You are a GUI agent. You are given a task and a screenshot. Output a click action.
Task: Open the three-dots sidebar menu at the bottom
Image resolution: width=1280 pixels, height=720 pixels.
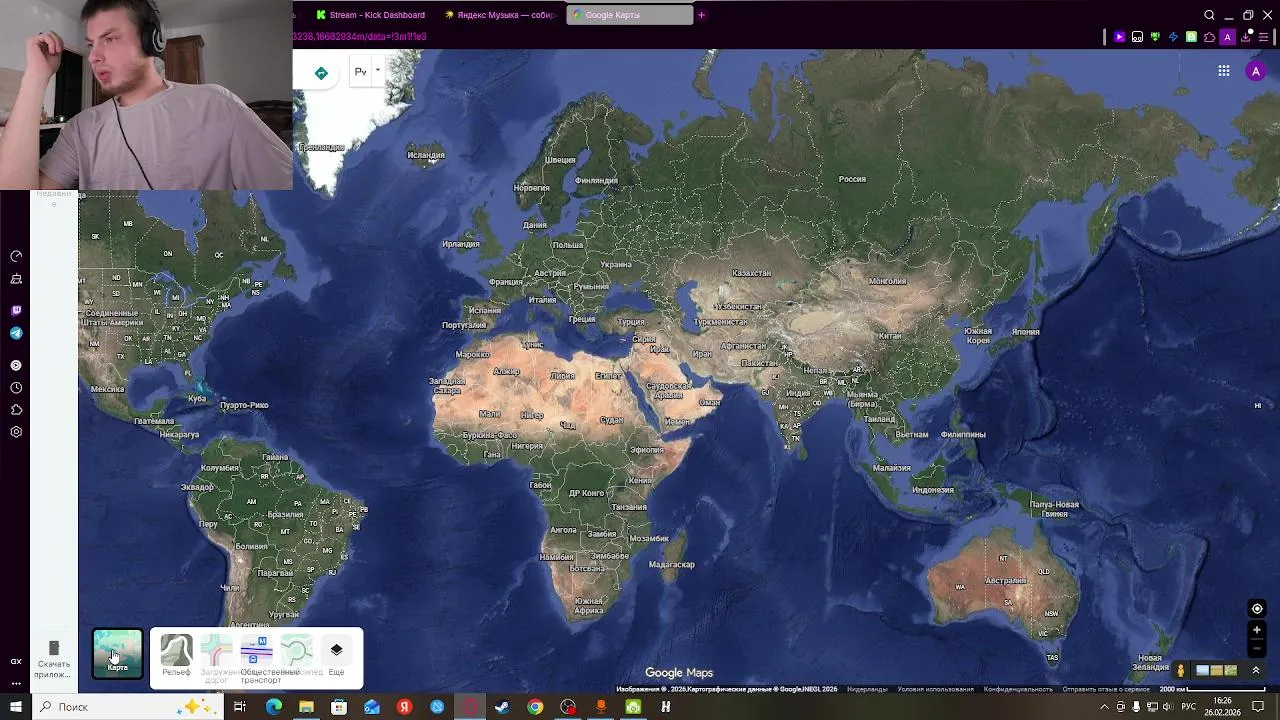click(16, 684)
